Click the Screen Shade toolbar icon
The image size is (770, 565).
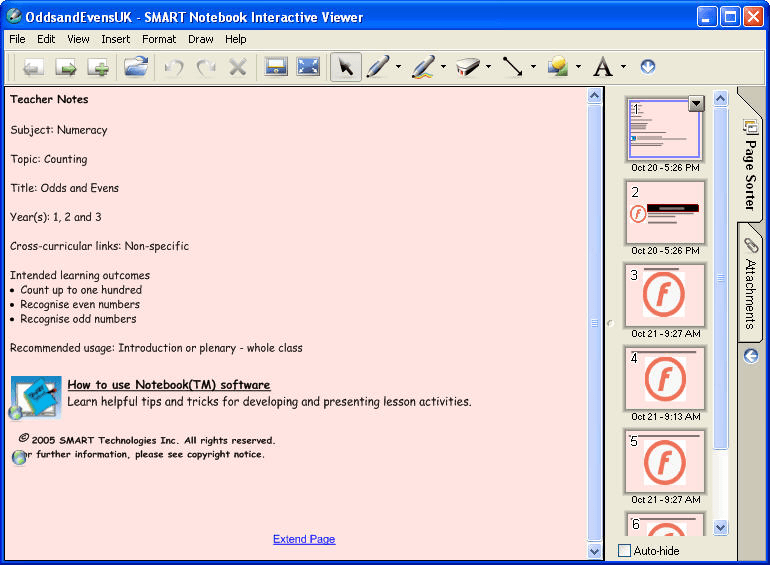pos(275,67)
